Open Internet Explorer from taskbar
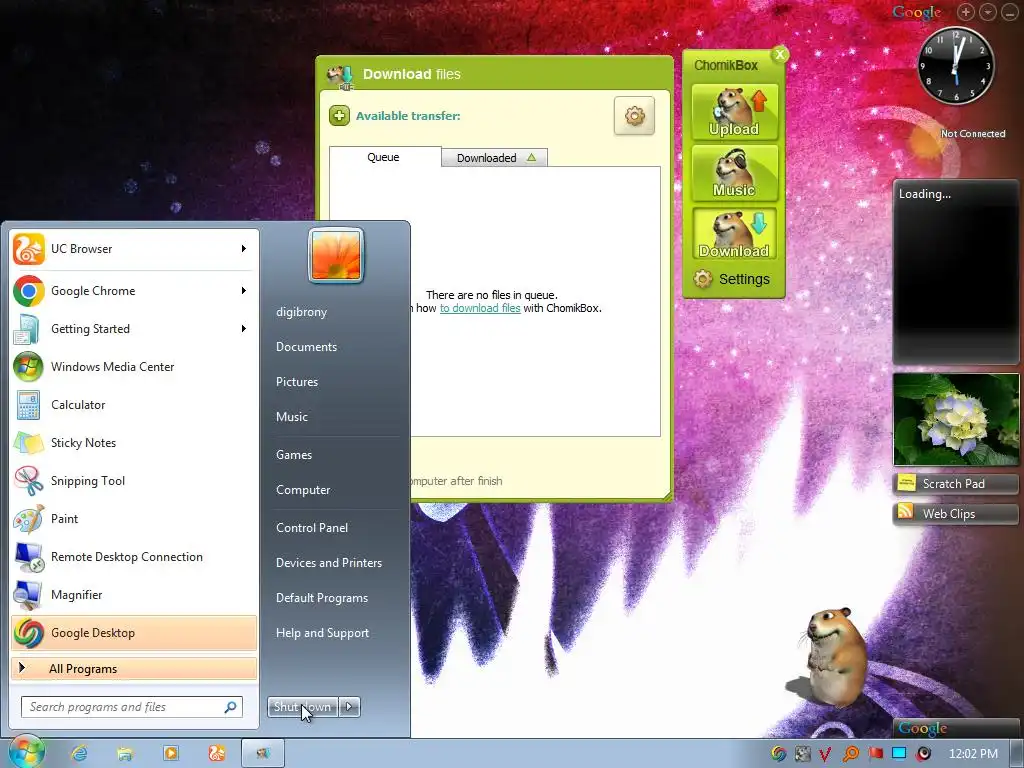 [x=79, y=754]
